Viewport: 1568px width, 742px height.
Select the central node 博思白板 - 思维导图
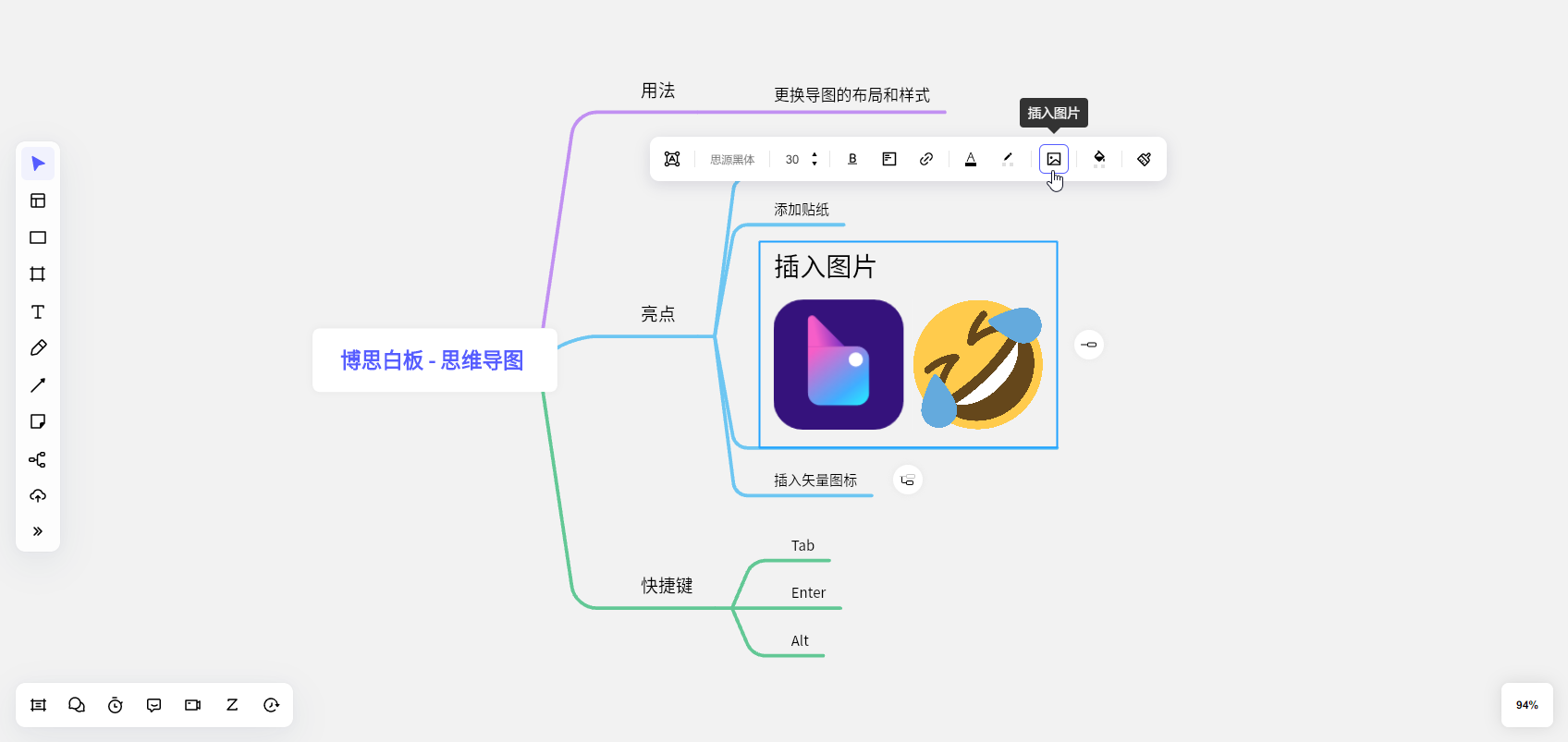tap(433, 360)
